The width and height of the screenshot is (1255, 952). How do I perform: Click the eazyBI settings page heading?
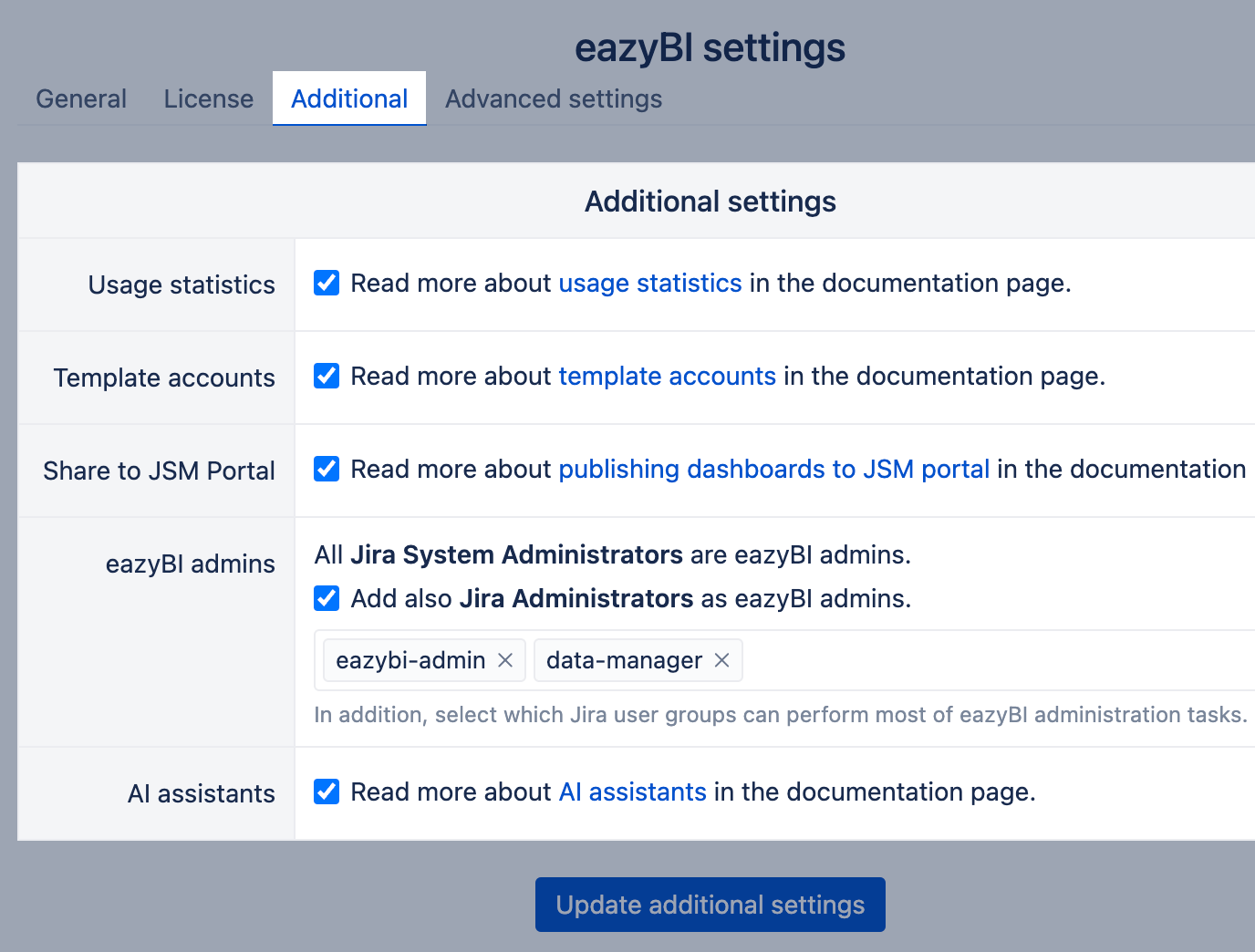click(710, 47)
